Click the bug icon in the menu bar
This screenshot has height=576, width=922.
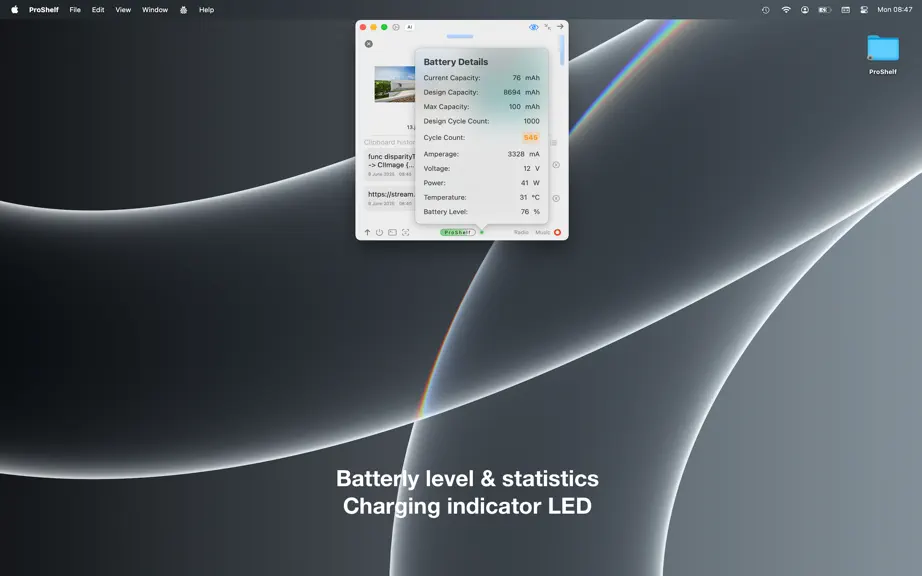tap(183, 9)
